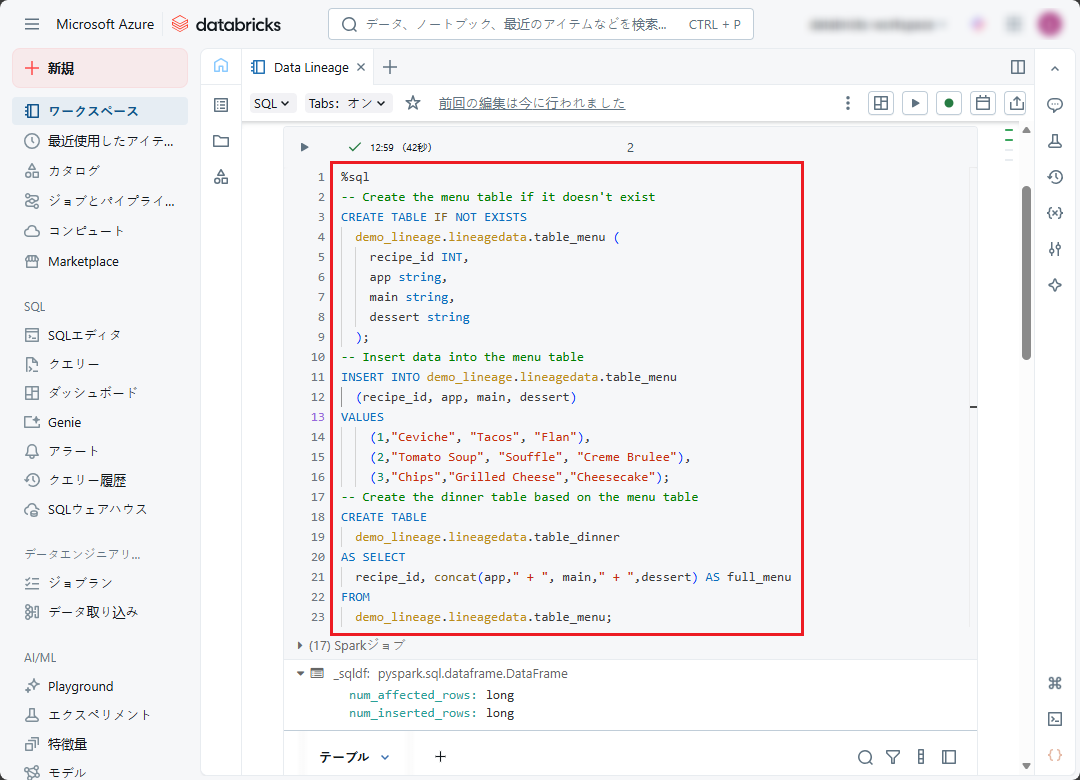Click the 新規 button
Viewport: 1080px width, 780px height.
click(100, 68)
